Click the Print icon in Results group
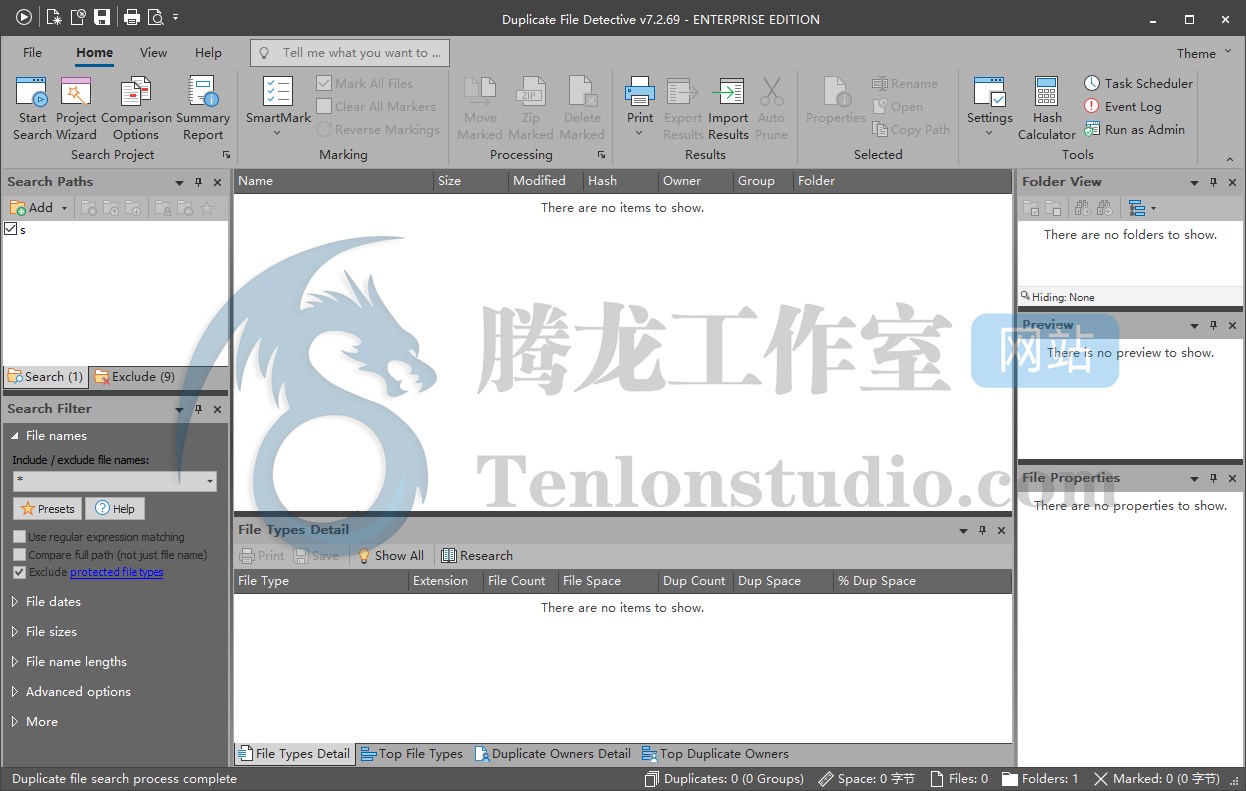 point(640,92)
